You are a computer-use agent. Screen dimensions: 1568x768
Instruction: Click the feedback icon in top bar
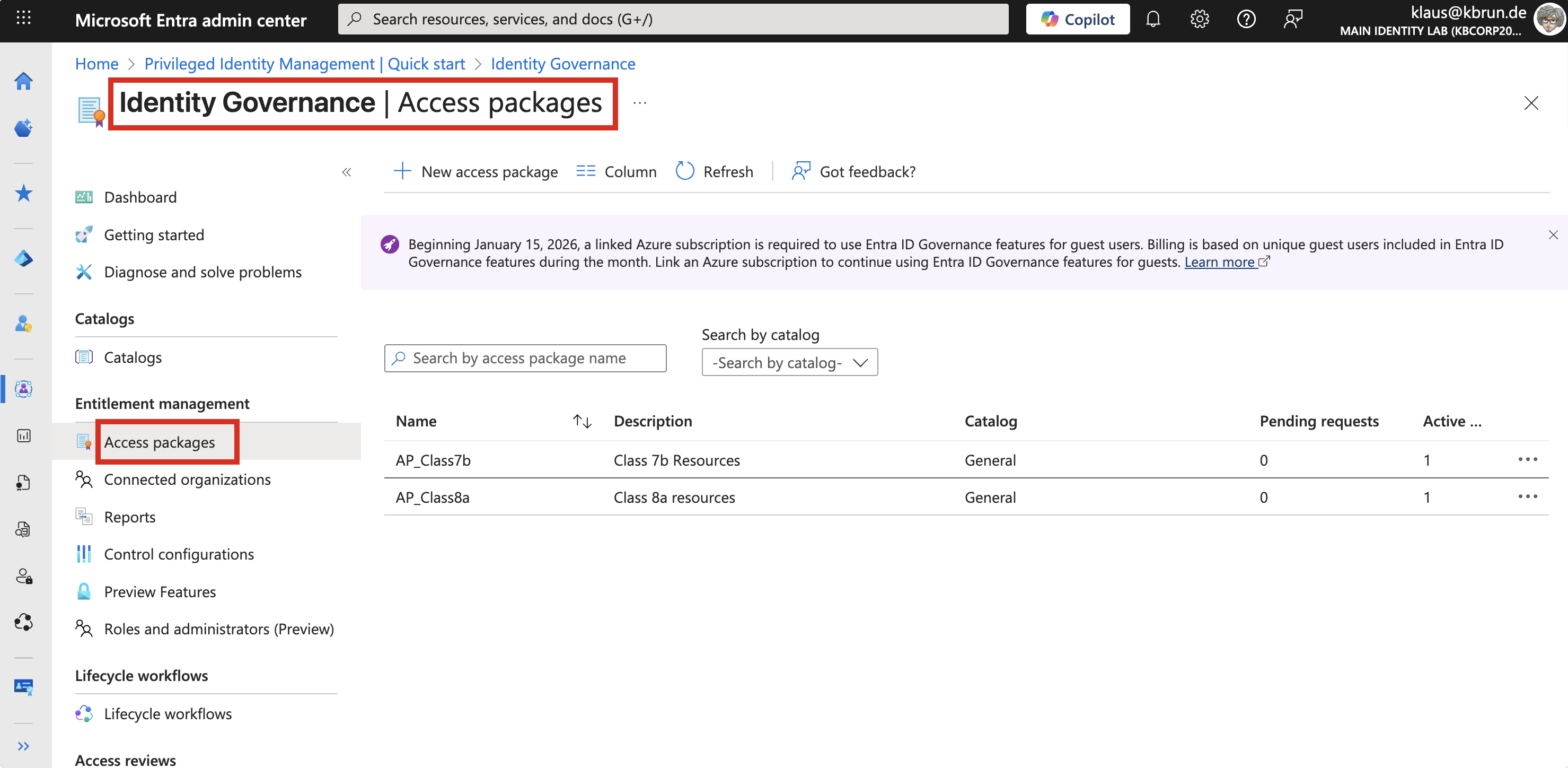(1293, 20)
